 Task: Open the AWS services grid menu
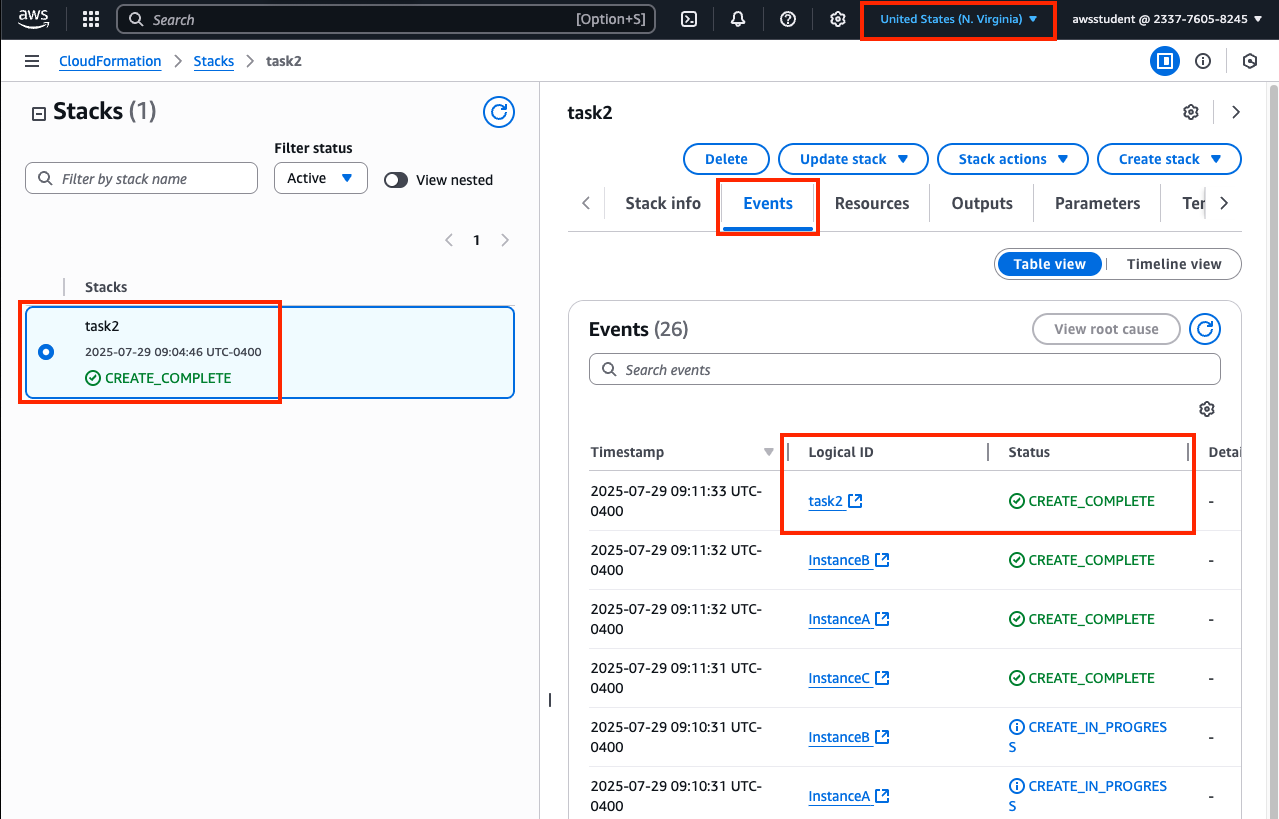(x=91, y=19)
